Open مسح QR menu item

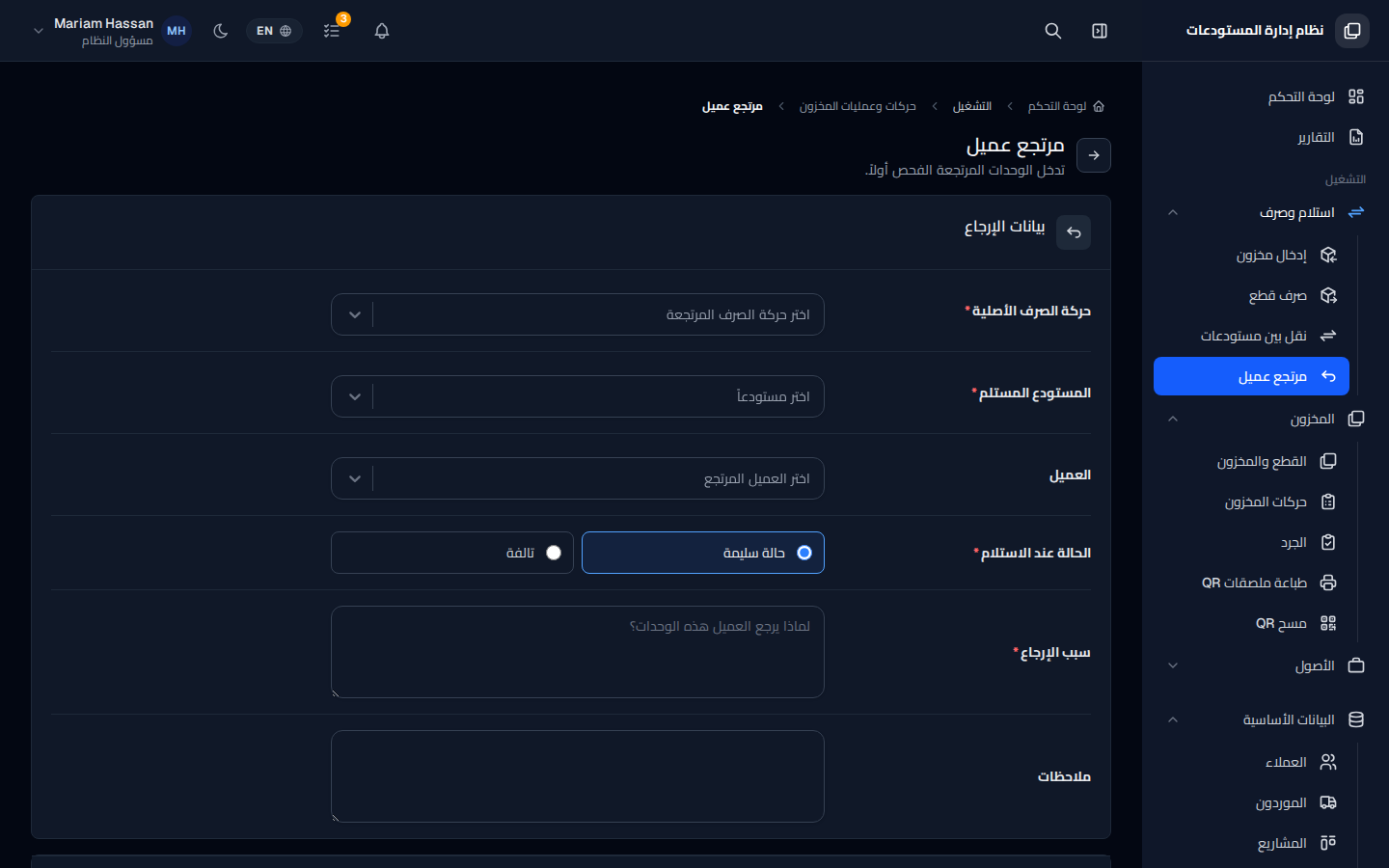pos(1251,623)
